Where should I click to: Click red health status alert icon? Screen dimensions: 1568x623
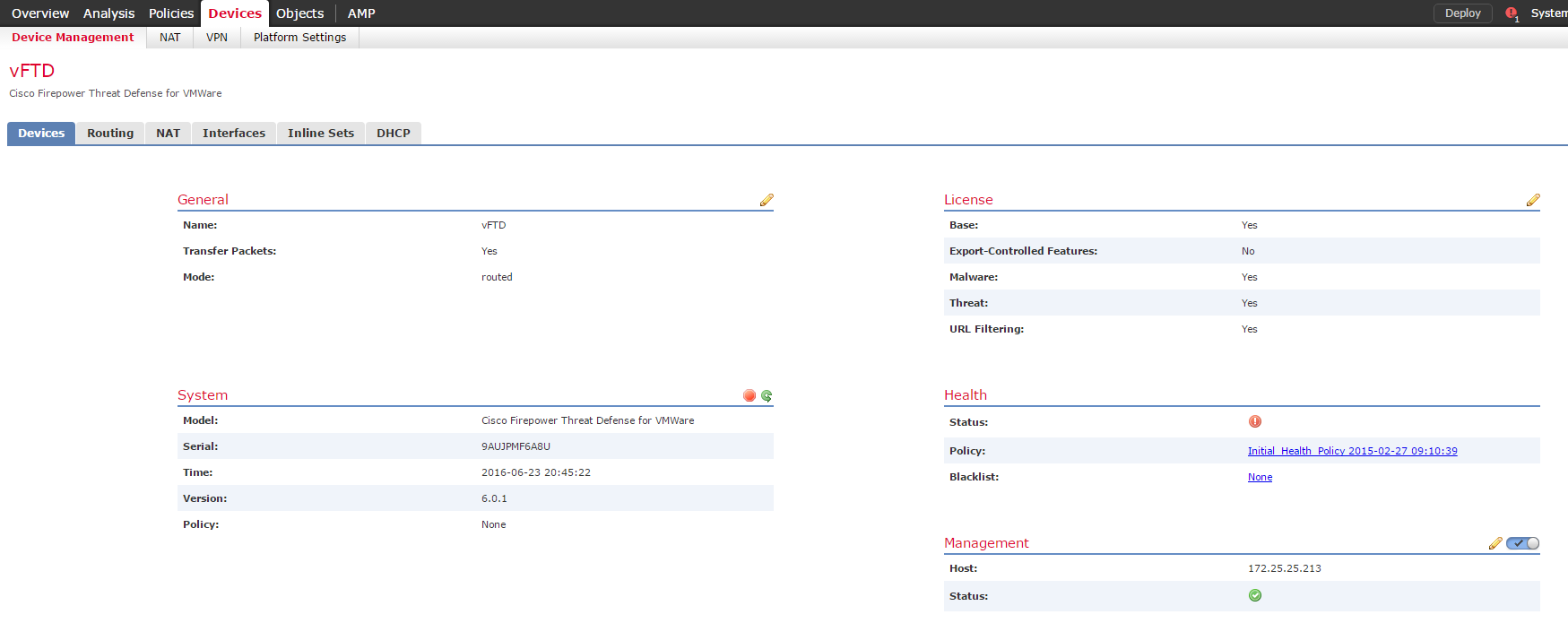click(1255, 421)
